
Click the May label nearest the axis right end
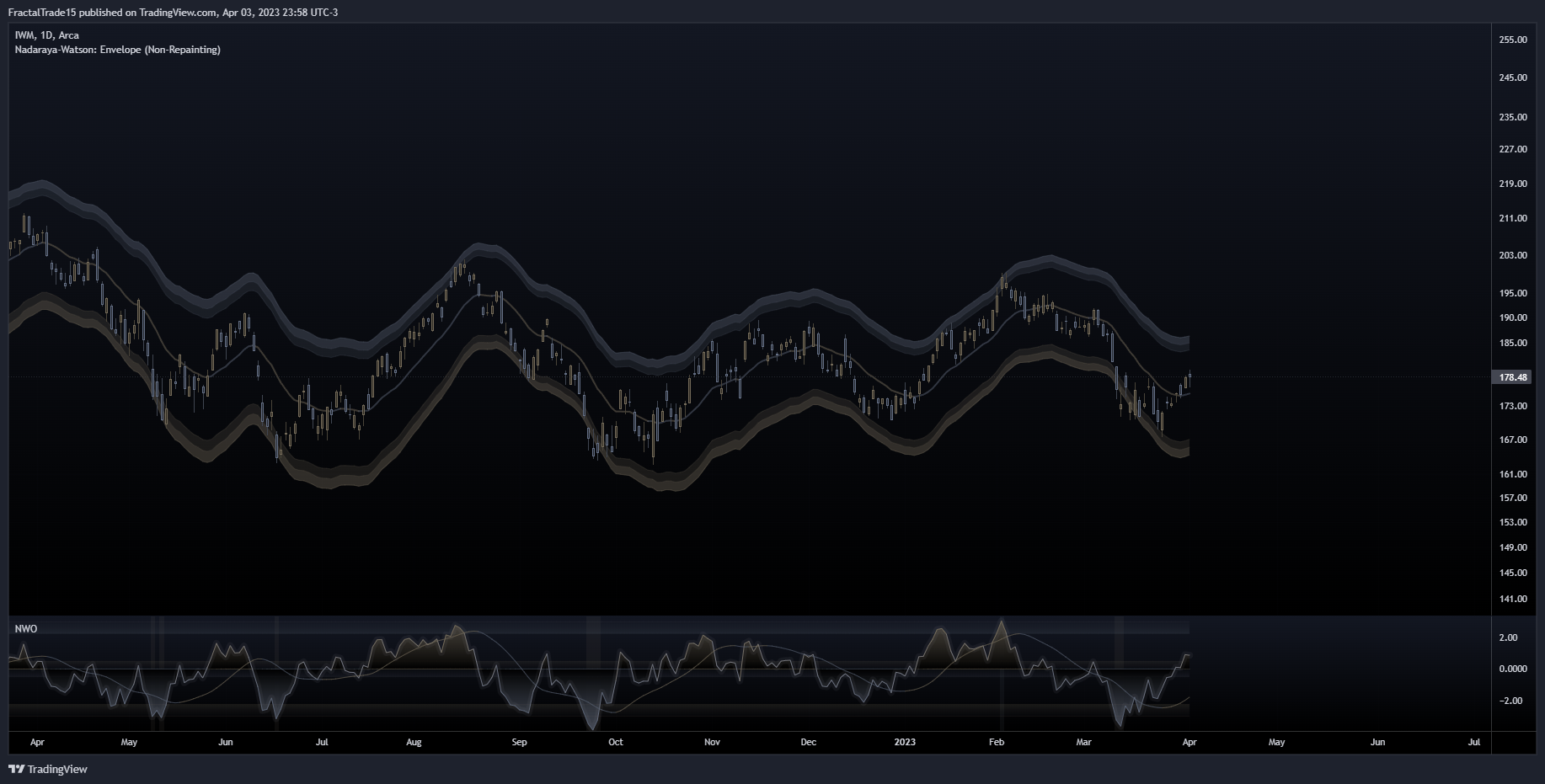[1277, 742]
